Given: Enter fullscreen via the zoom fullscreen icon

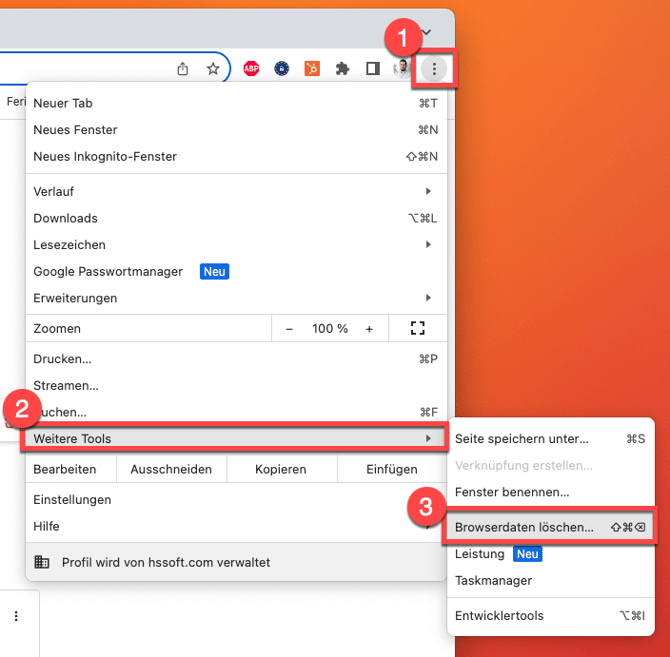Looking at the screenshot, I should (x=418, y=329).
